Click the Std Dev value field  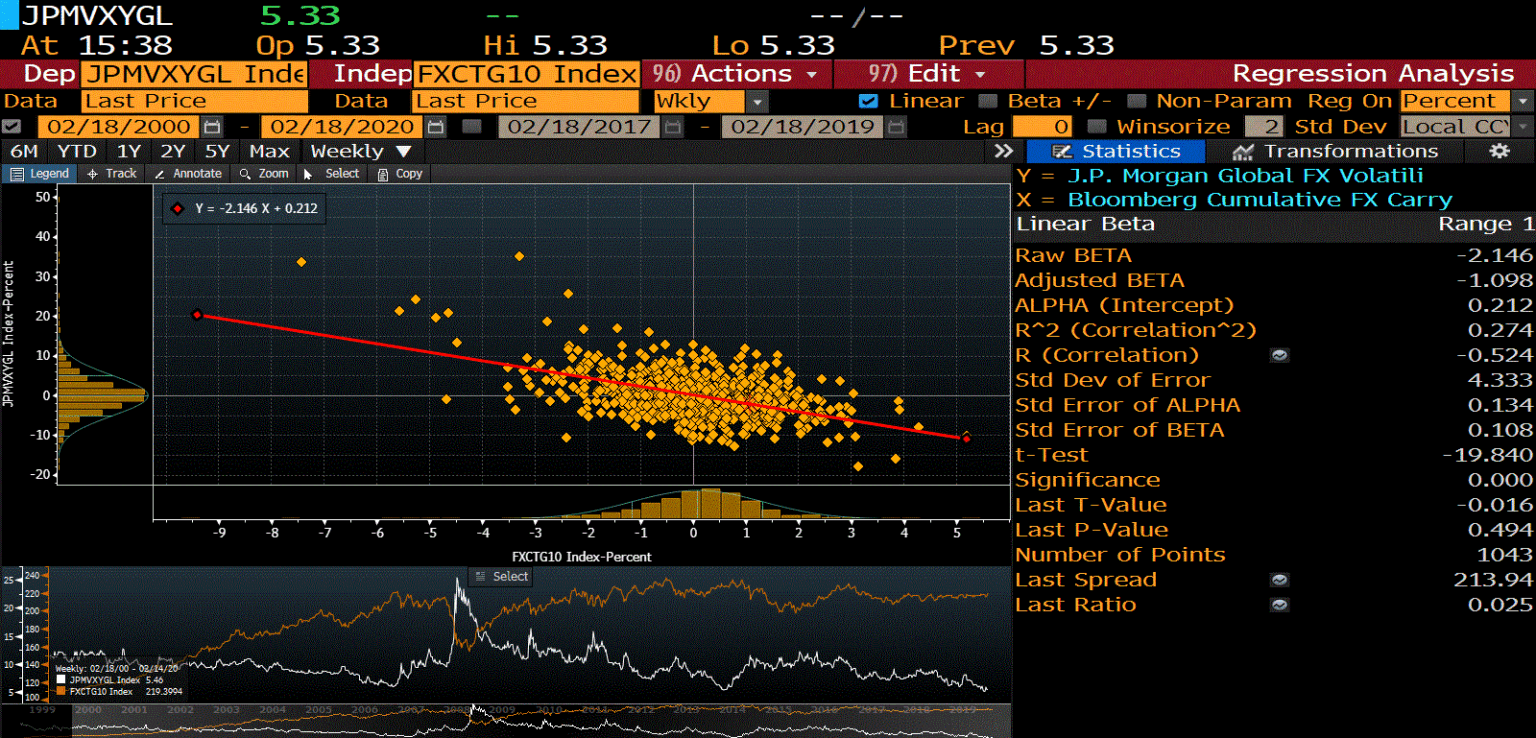click(x=1264, y=127)
